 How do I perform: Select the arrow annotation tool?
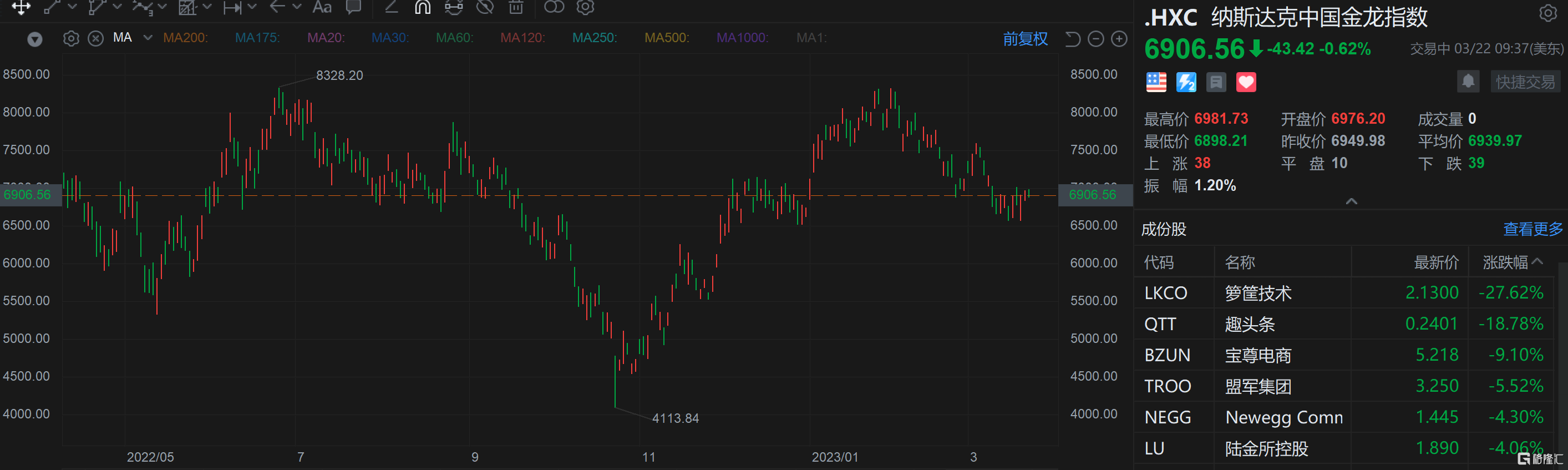[x=277, y=7]
